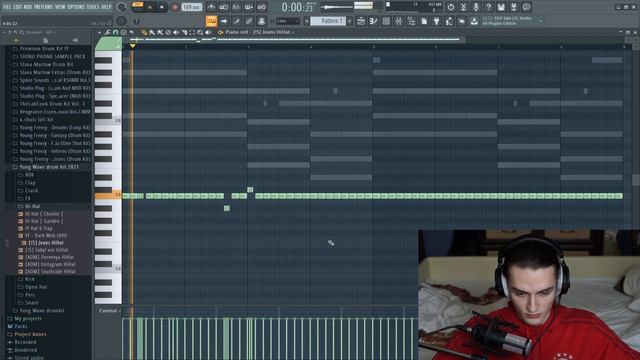Toggle blend recording overdub
This screenshot has width=640, height=360.
coord(249,7)
